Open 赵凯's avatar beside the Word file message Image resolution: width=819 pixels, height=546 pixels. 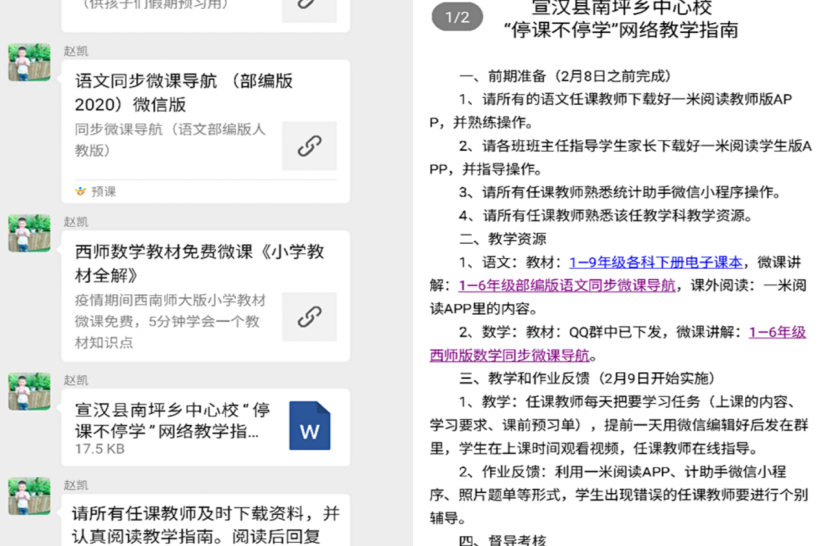(29, 391)
